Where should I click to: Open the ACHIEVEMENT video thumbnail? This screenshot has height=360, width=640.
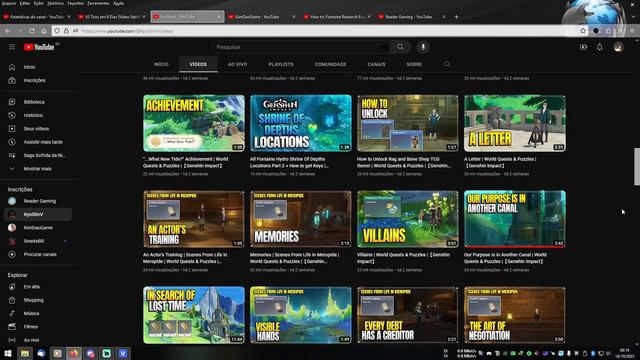tap(194, 123)
